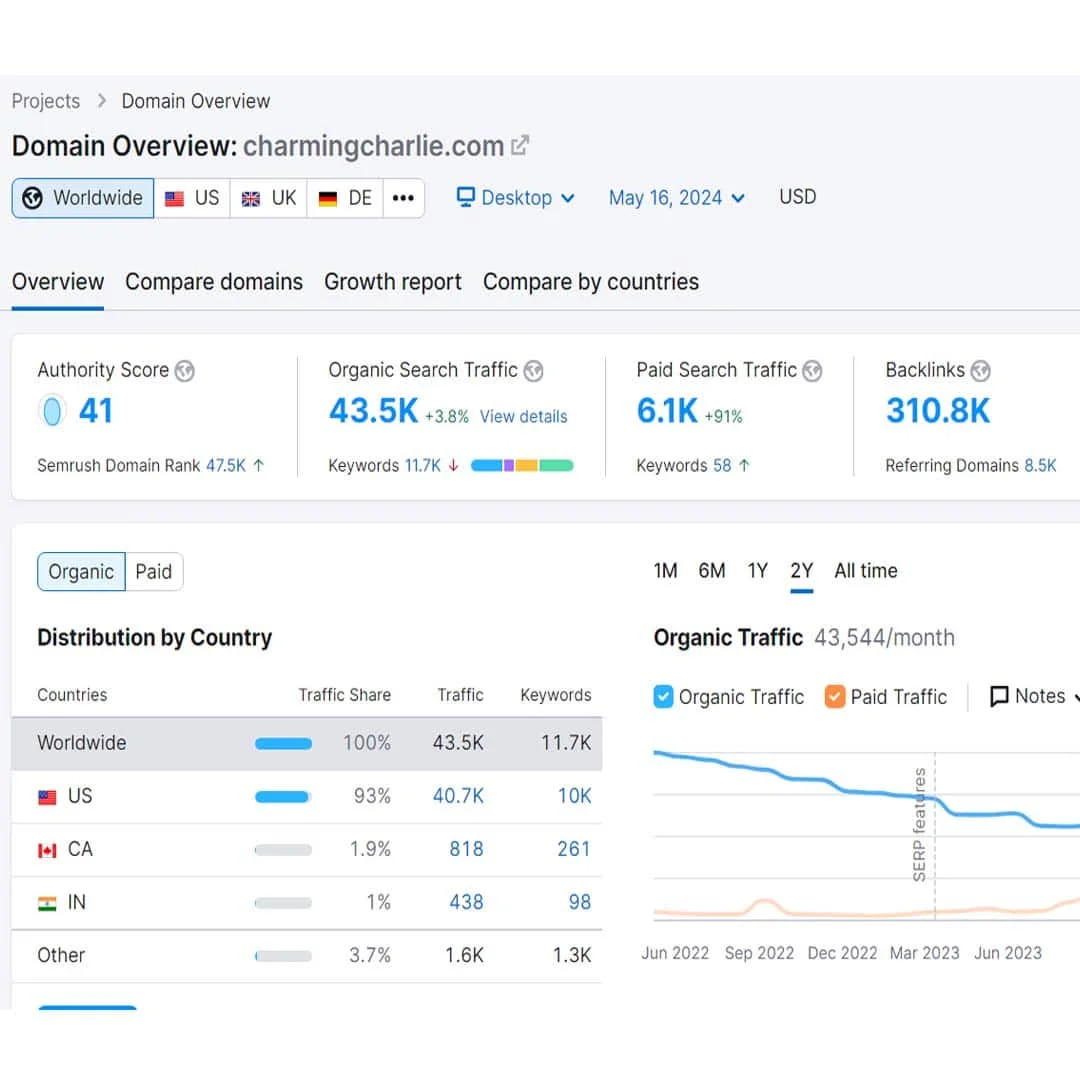The width and height of the screenshot is (1080, 1080).
Task: Click the organic keywords position color bar
Action: (522, 466)
